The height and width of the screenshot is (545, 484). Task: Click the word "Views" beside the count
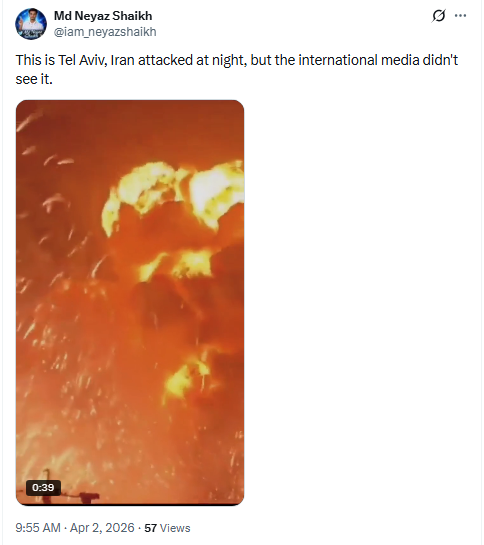point(175,528)
